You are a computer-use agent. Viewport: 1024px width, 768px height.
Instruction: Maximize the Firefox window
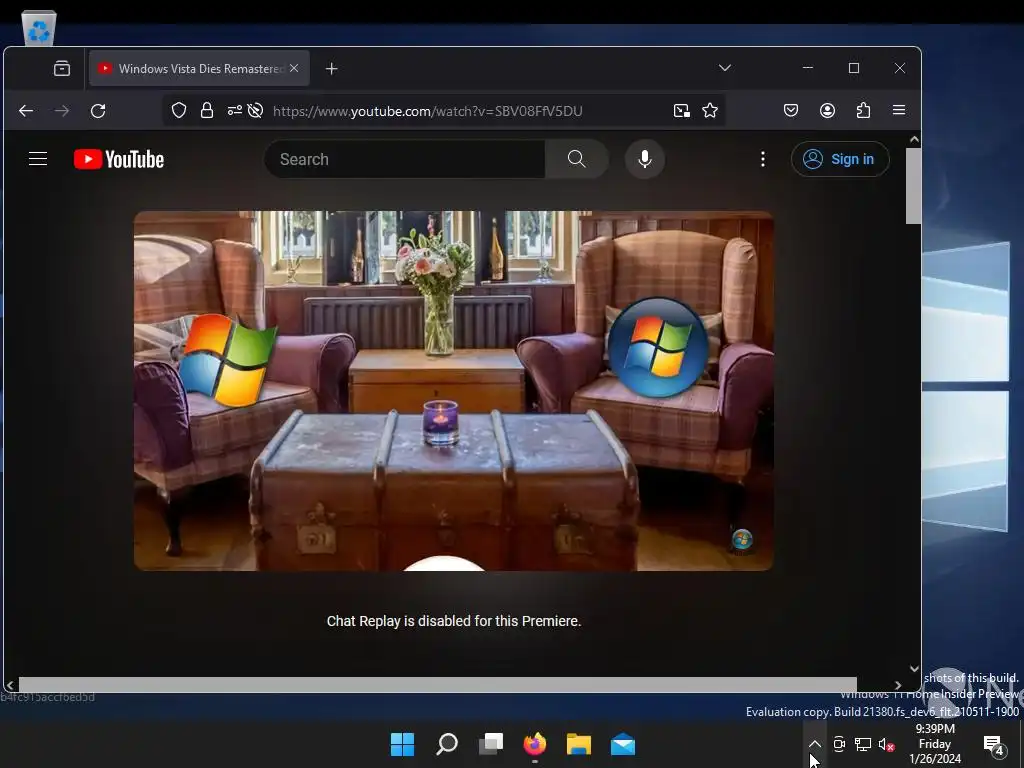[854, 68]
